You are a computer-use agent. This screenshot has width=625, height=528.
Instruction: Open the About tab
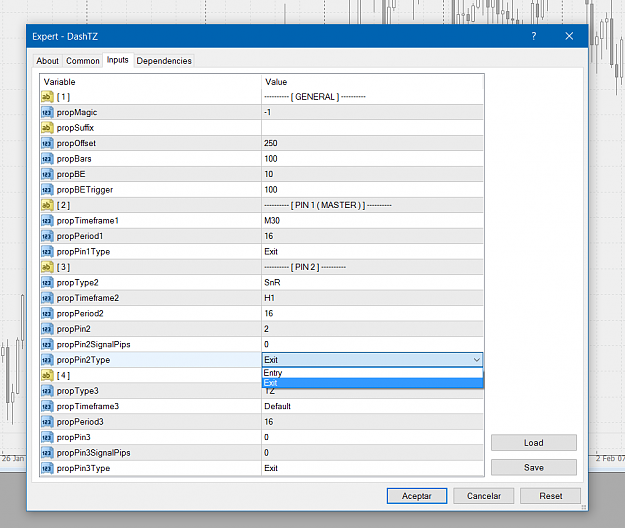(47, 61)
